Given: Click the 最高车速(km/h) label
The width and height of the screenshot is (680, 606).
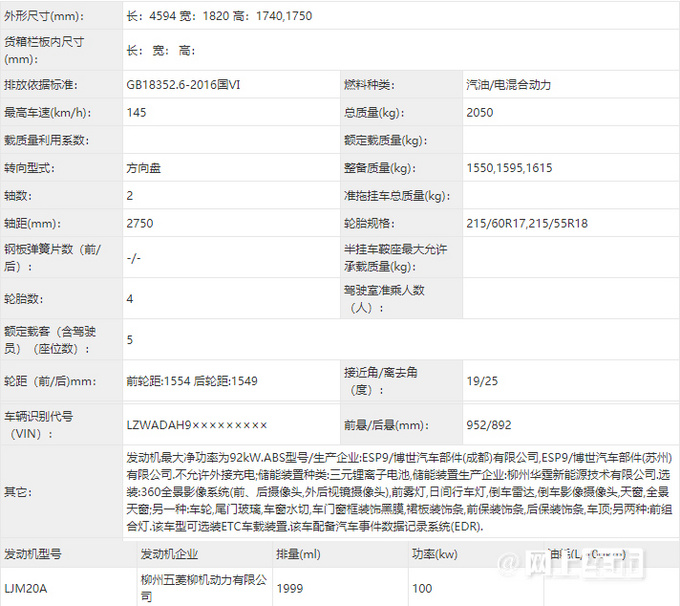Looking at the screenshot, I should click(48, 113).
